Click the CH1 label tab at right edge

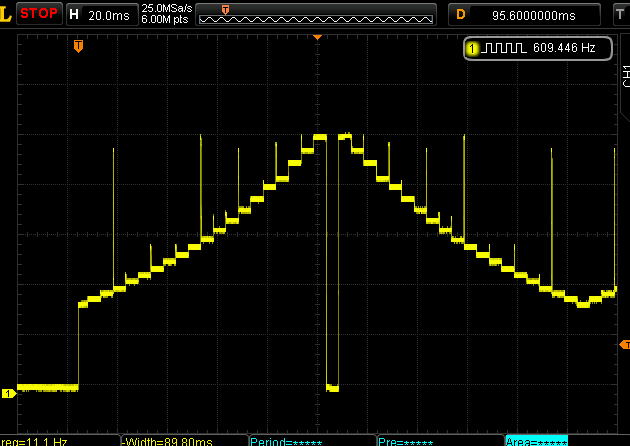(x=626, y=76)
